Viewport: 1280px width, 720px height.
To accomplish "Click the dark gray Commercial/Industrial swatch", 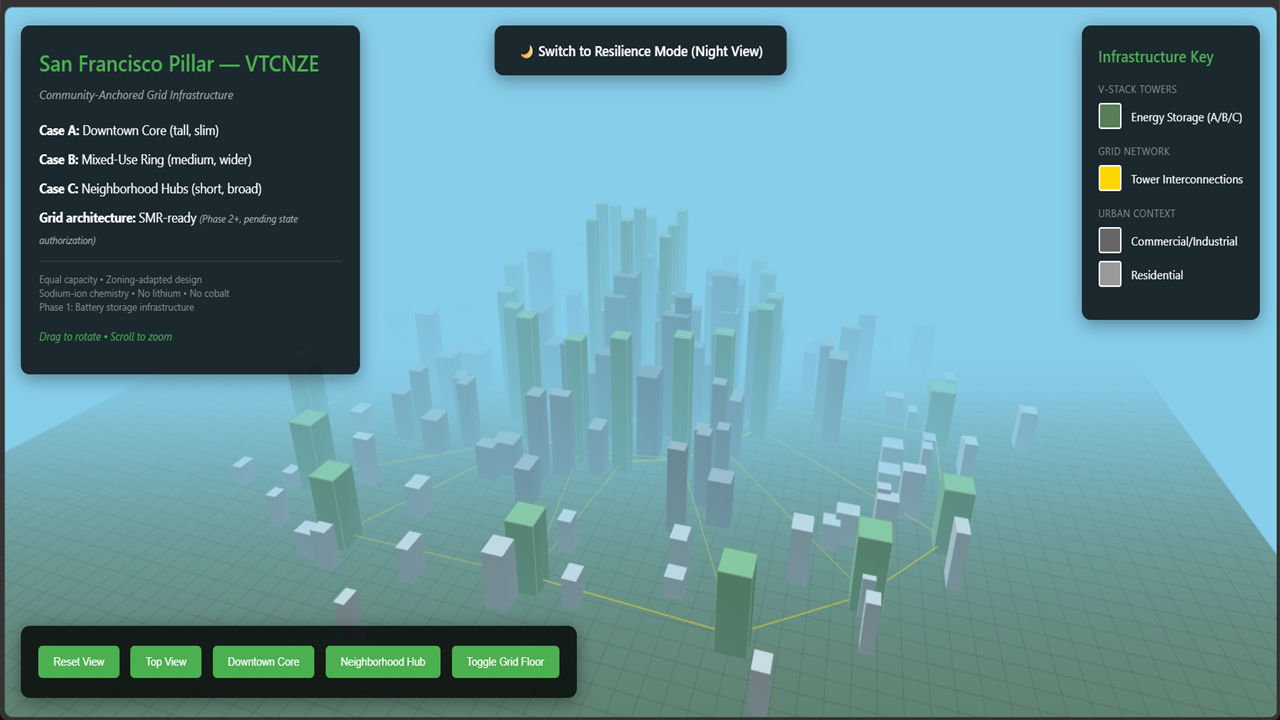I will coord(1110,241).
